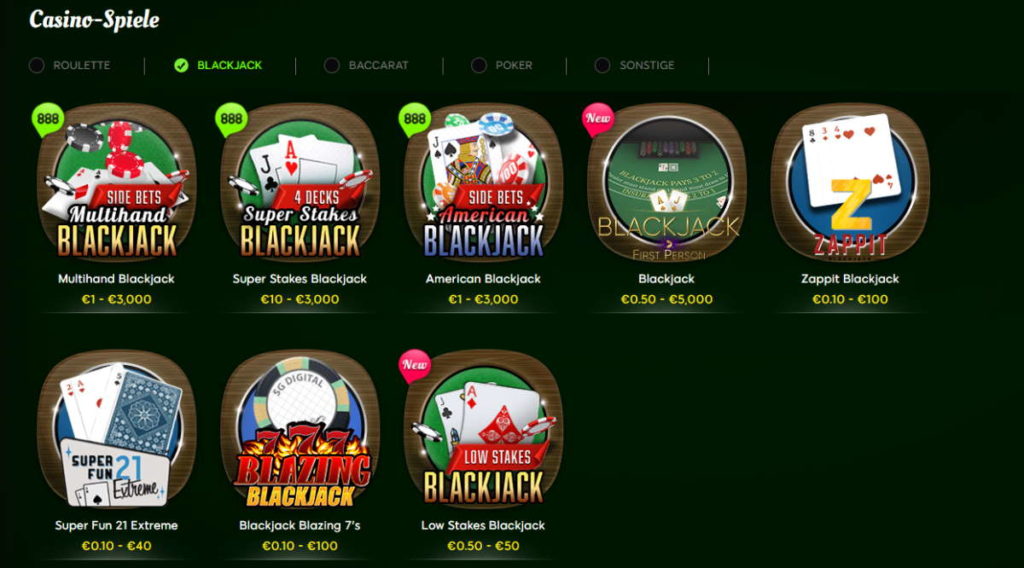The height and width of the screenshot is (568, 1024).
Task: Select the Sonstige radio filter
Action: [602, 65]
